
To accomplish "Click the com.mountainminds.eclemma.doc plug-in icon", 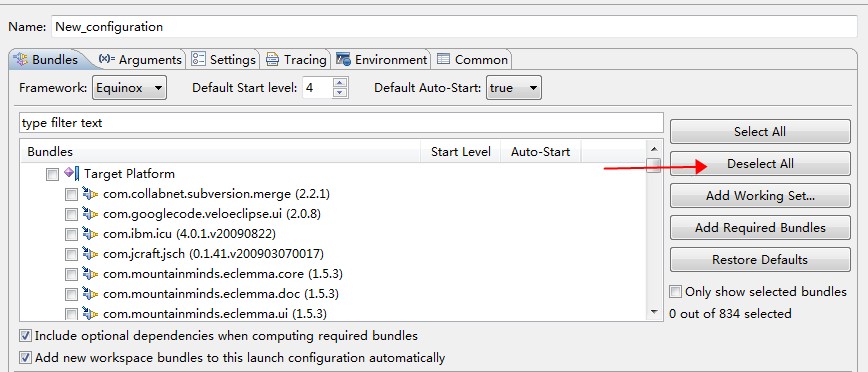I will coord(90,293).
